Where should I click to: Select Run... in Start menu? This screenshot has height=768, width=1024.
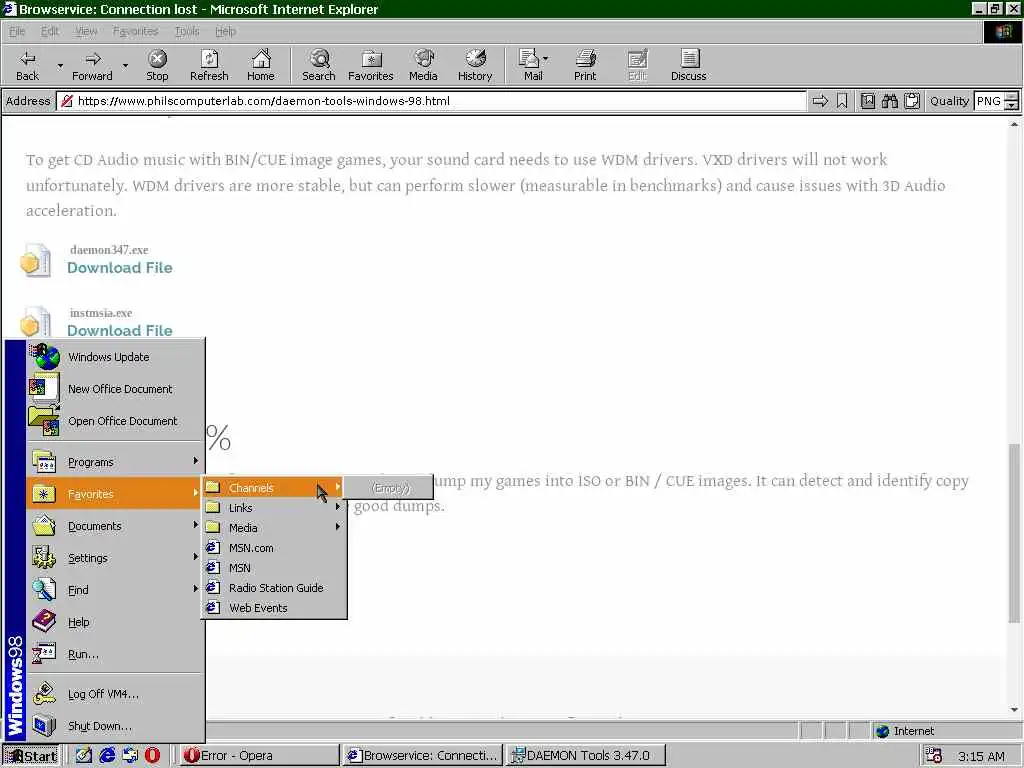point(115,654)
